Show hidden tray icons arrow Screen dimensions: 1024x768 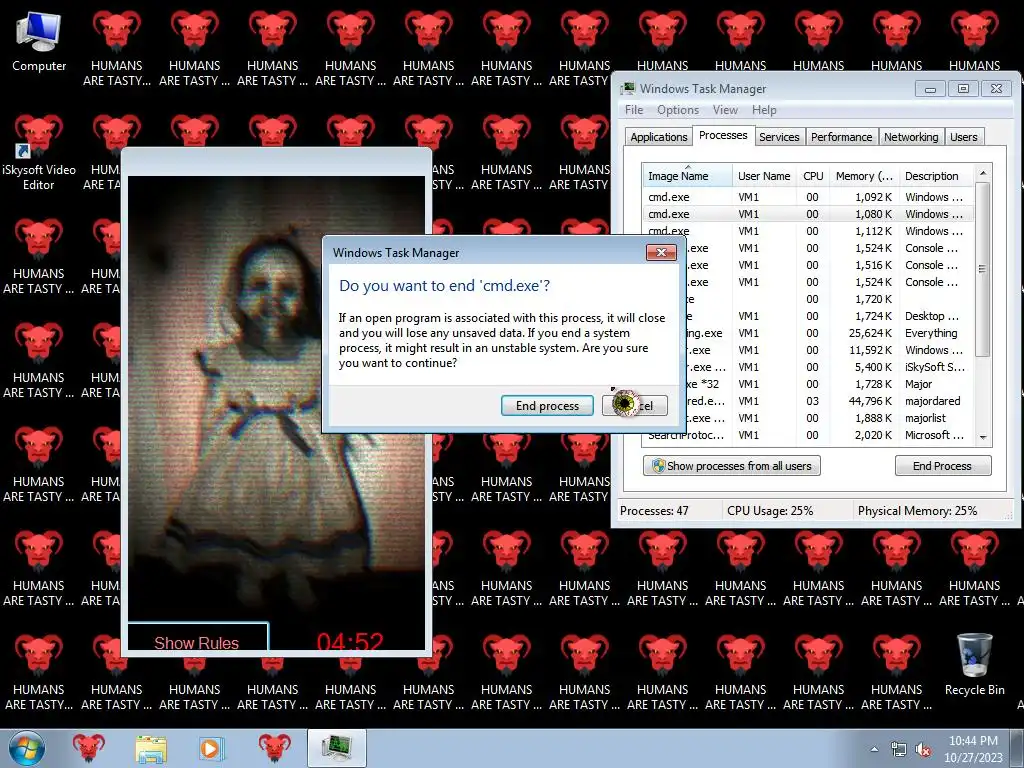pyautogui.click(x=874, y=749)
